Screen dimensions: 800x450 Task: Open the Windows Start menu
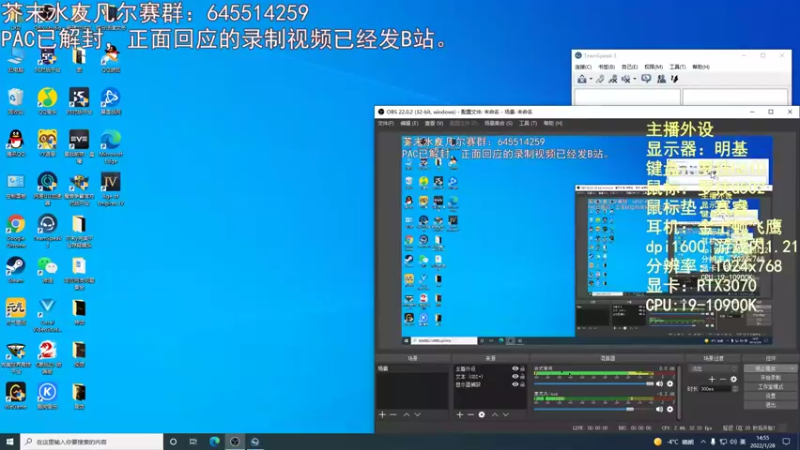[10, 442]
